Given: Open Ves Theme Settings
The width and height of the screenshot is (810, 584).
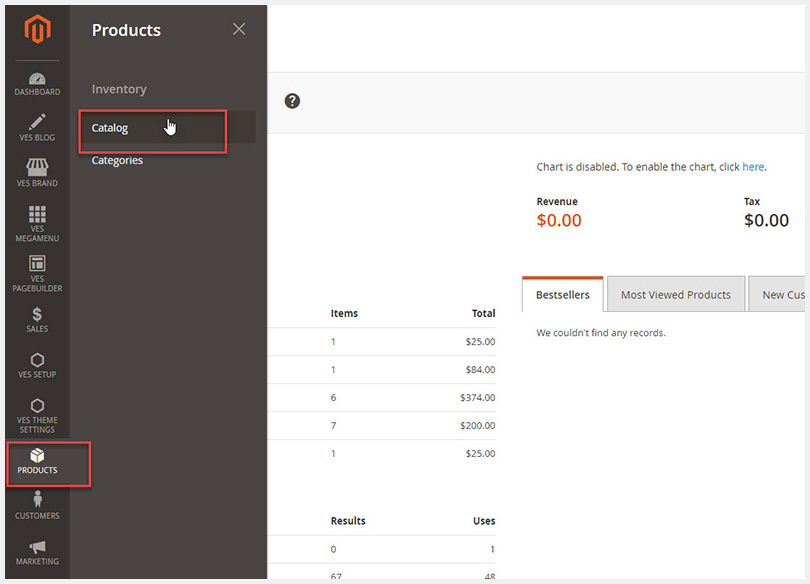Looking at the screenshot, I should point(36,413).
